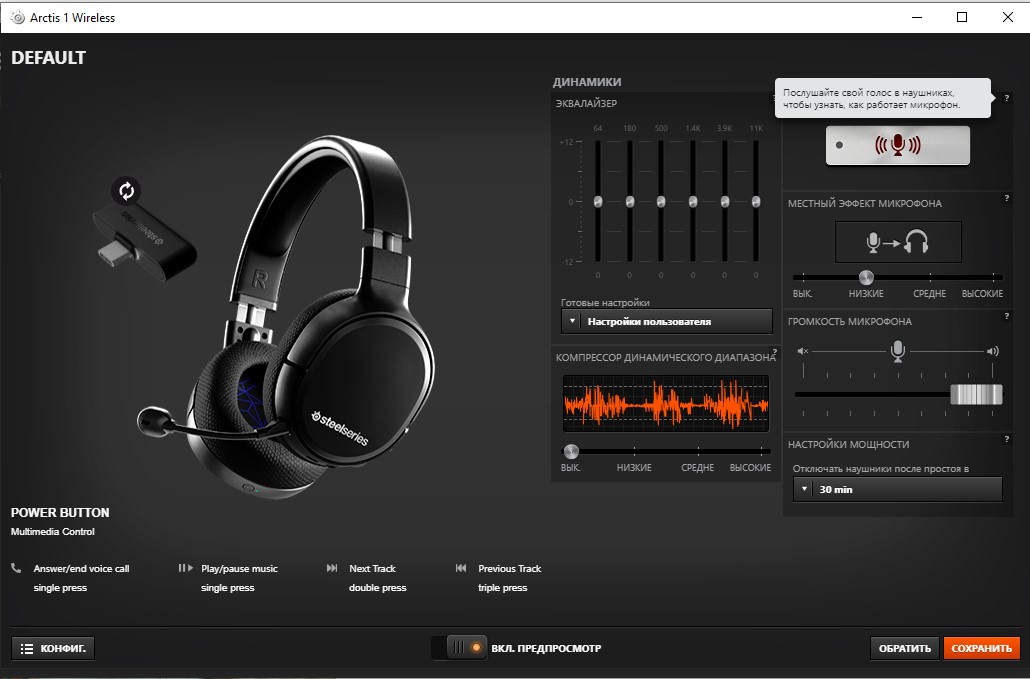Screen dimensions: 1030x679
Task: Click the DEFAULT config title
Action: (49, 58)
